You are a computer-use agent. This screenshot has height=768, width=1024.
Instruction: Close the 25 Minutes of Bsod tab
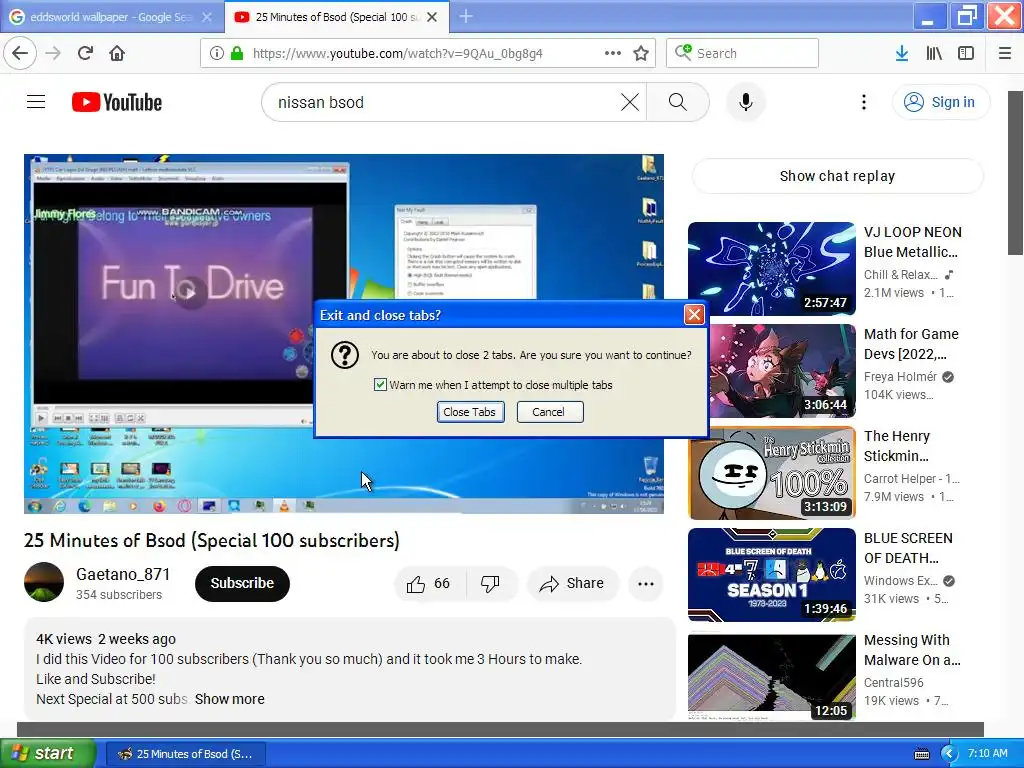pos(432,17)
